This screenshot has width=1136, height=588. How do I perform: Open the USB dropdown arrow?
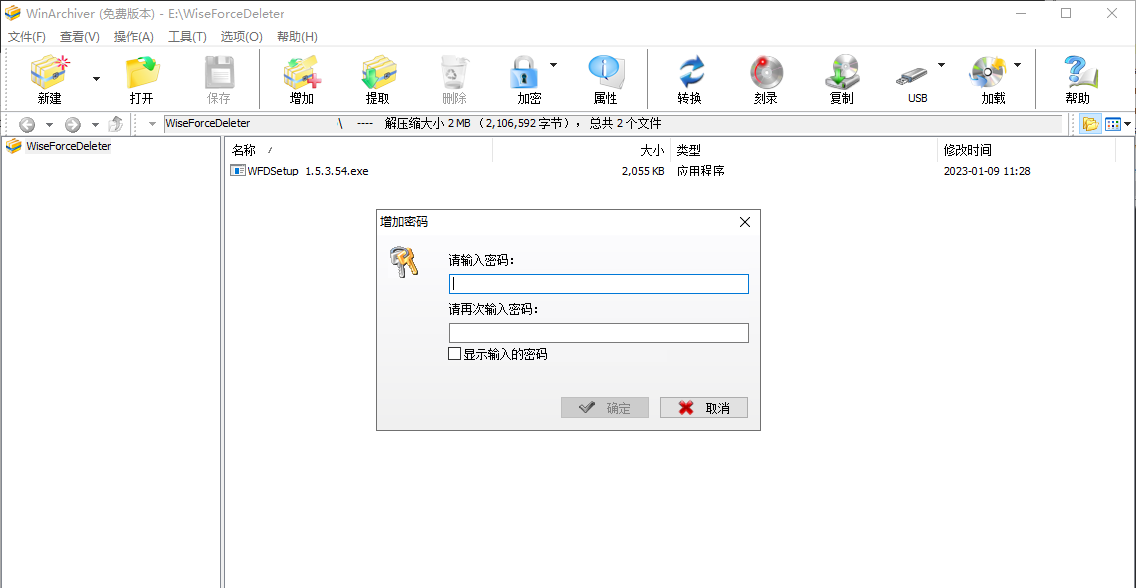click(x=942, y=65)
